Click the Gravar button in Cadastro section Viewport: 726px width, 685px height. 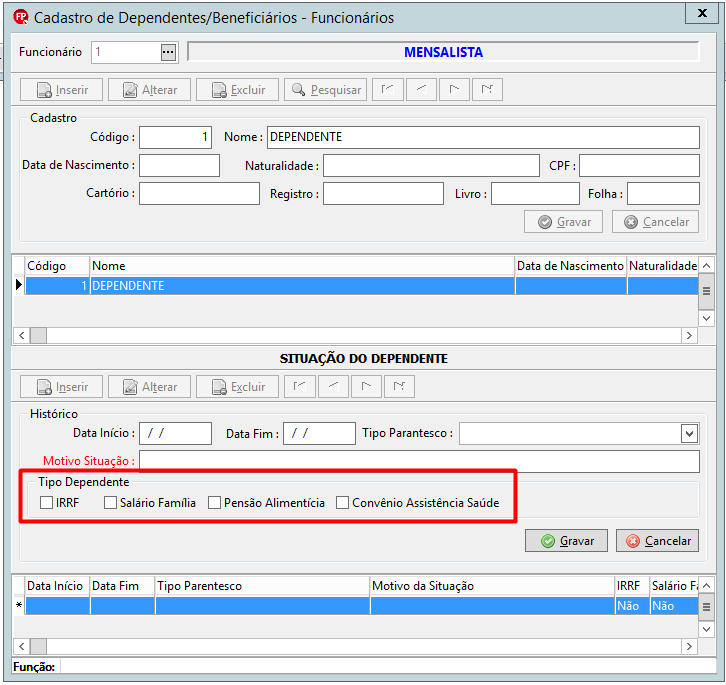coord(563,222)
